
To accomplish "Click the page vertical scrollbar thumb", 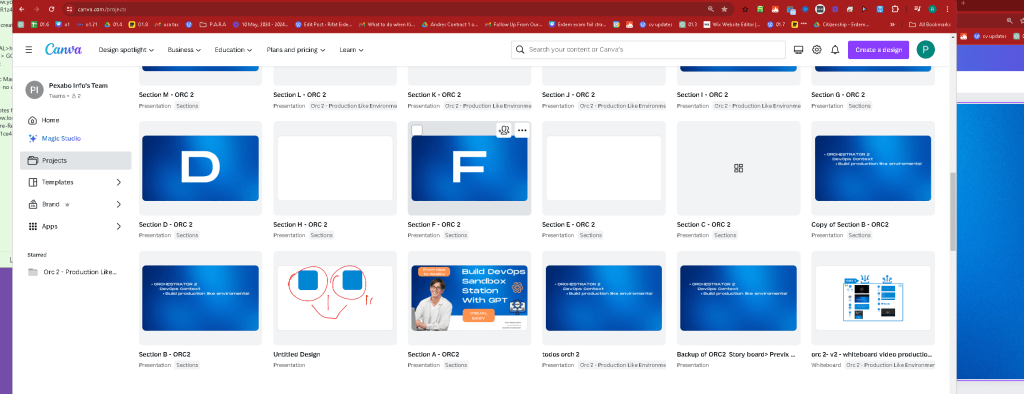I will tap(953, 212).
